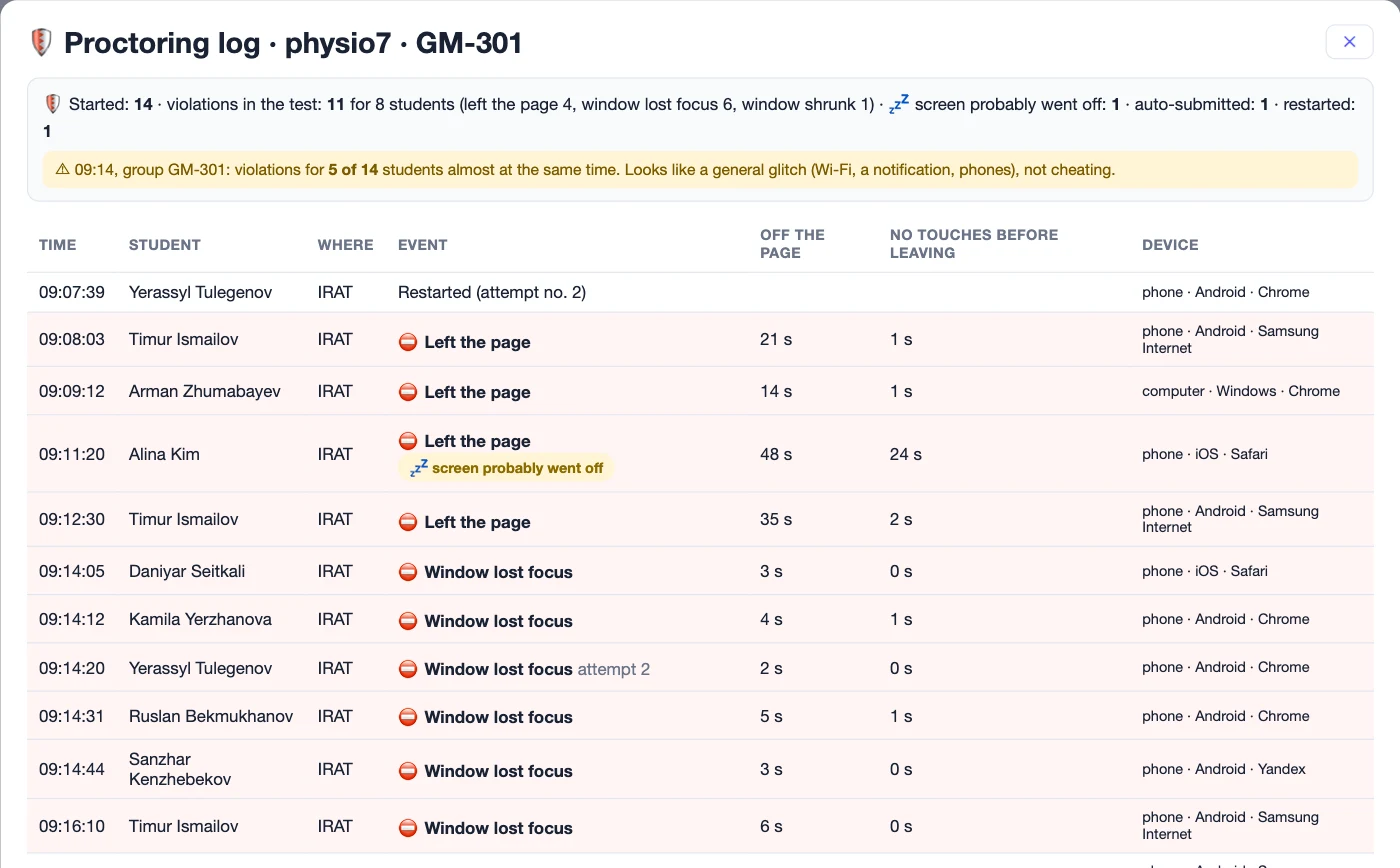Click the 'attempt 2' label in Yerassyl's row

tap(614, 669)
